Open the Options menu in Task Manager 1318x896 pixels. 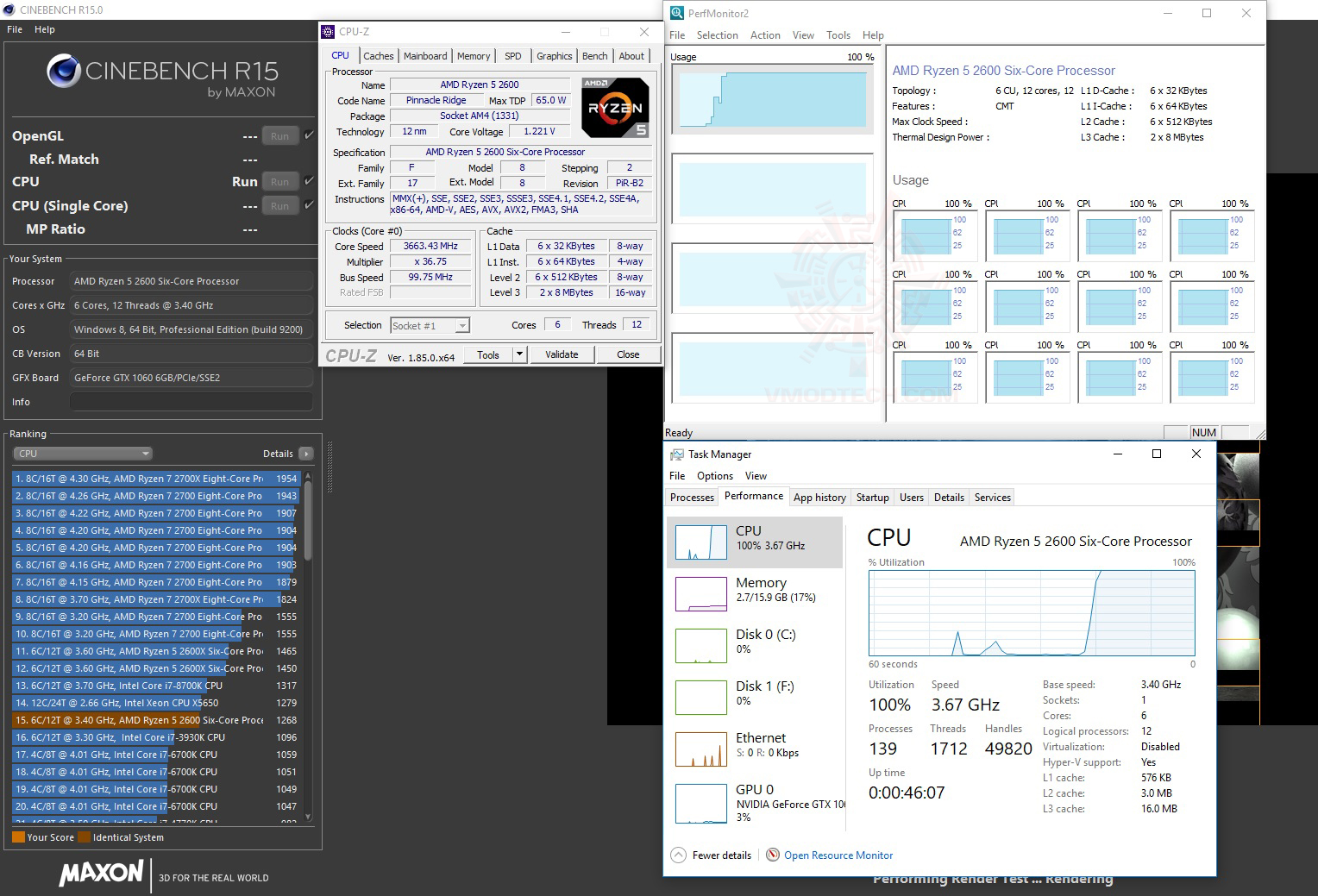pos(715,476)
